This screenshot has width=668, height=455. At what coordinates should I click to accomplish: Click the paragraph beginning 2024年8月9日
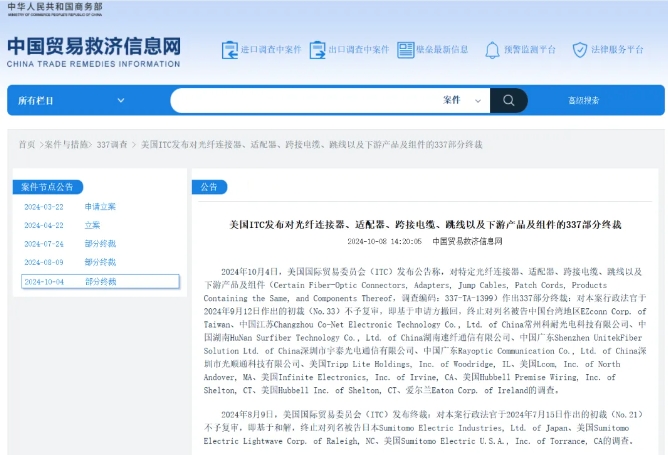point(425,427)
